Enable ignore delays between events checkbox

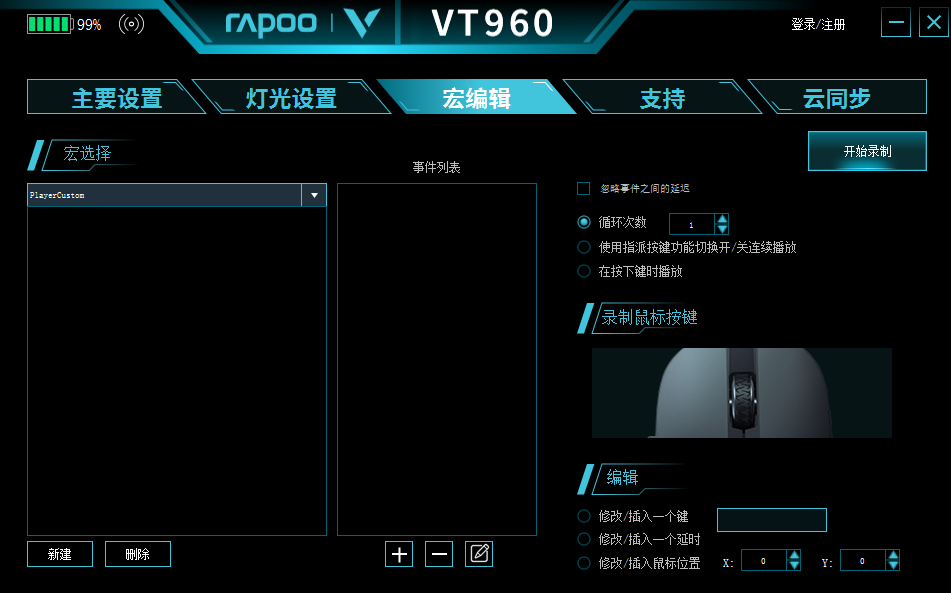click(583, 189)
